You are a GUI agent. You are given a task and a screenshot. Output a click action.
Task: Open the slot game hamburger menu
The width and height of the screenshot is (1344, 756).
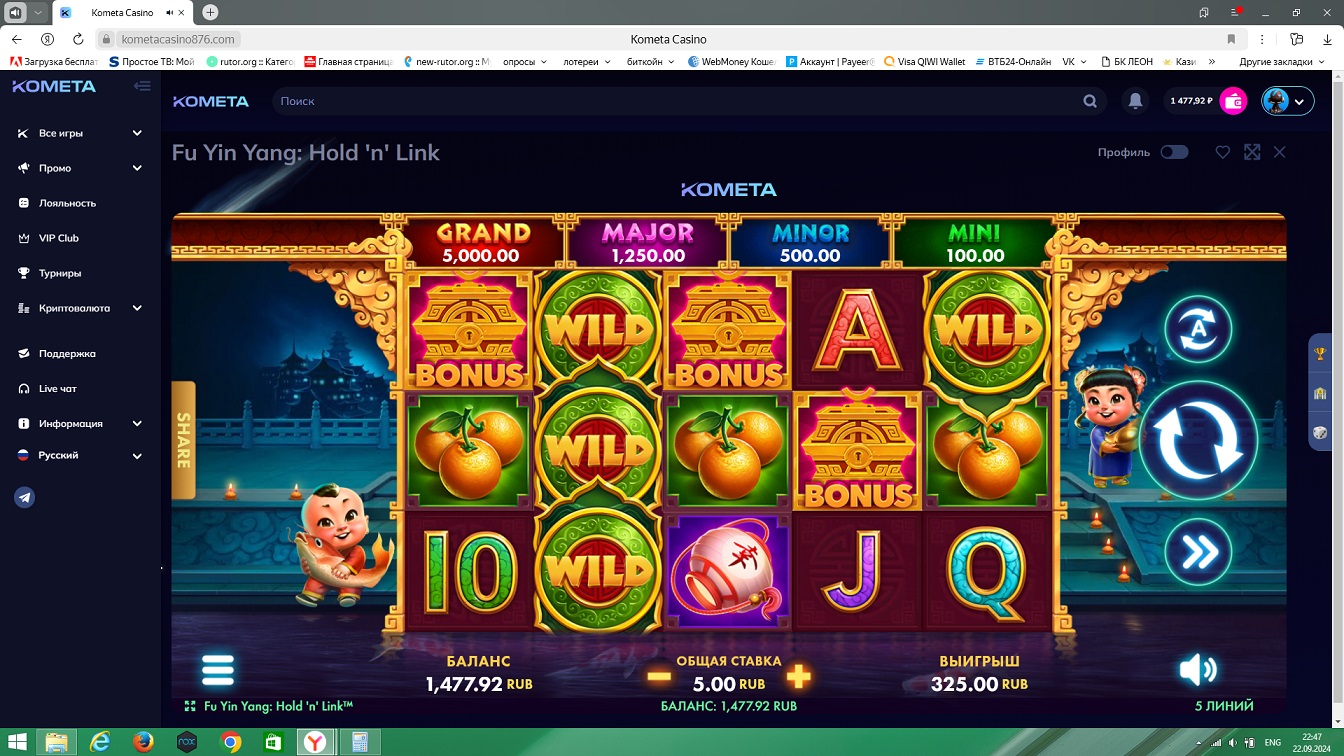coord(218,670)
